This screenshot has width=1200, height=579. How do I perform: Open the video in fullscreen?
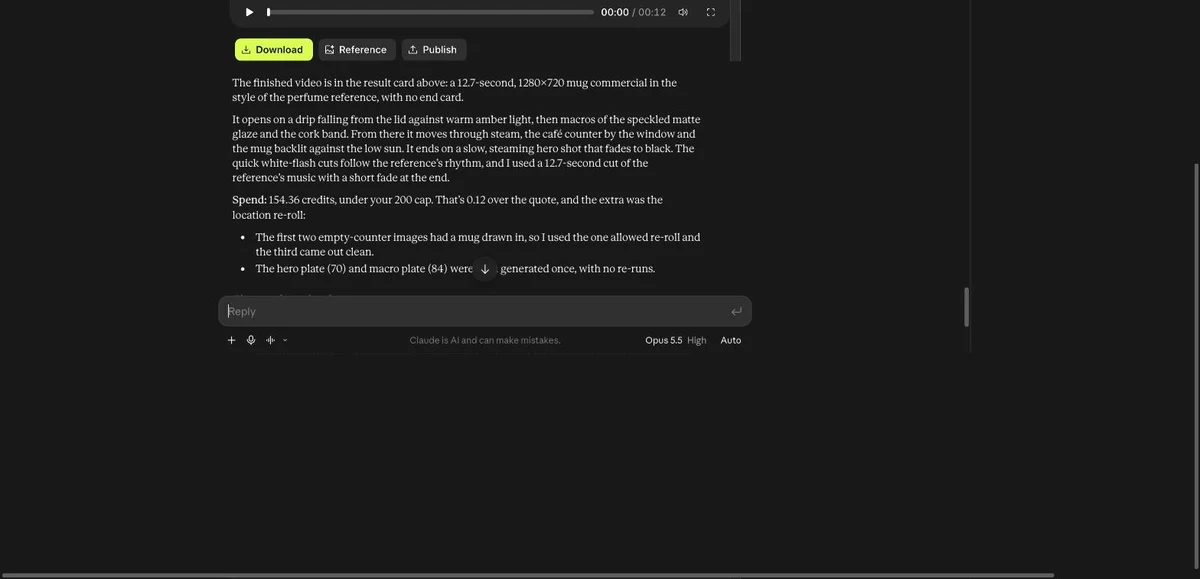coord(711,12)
